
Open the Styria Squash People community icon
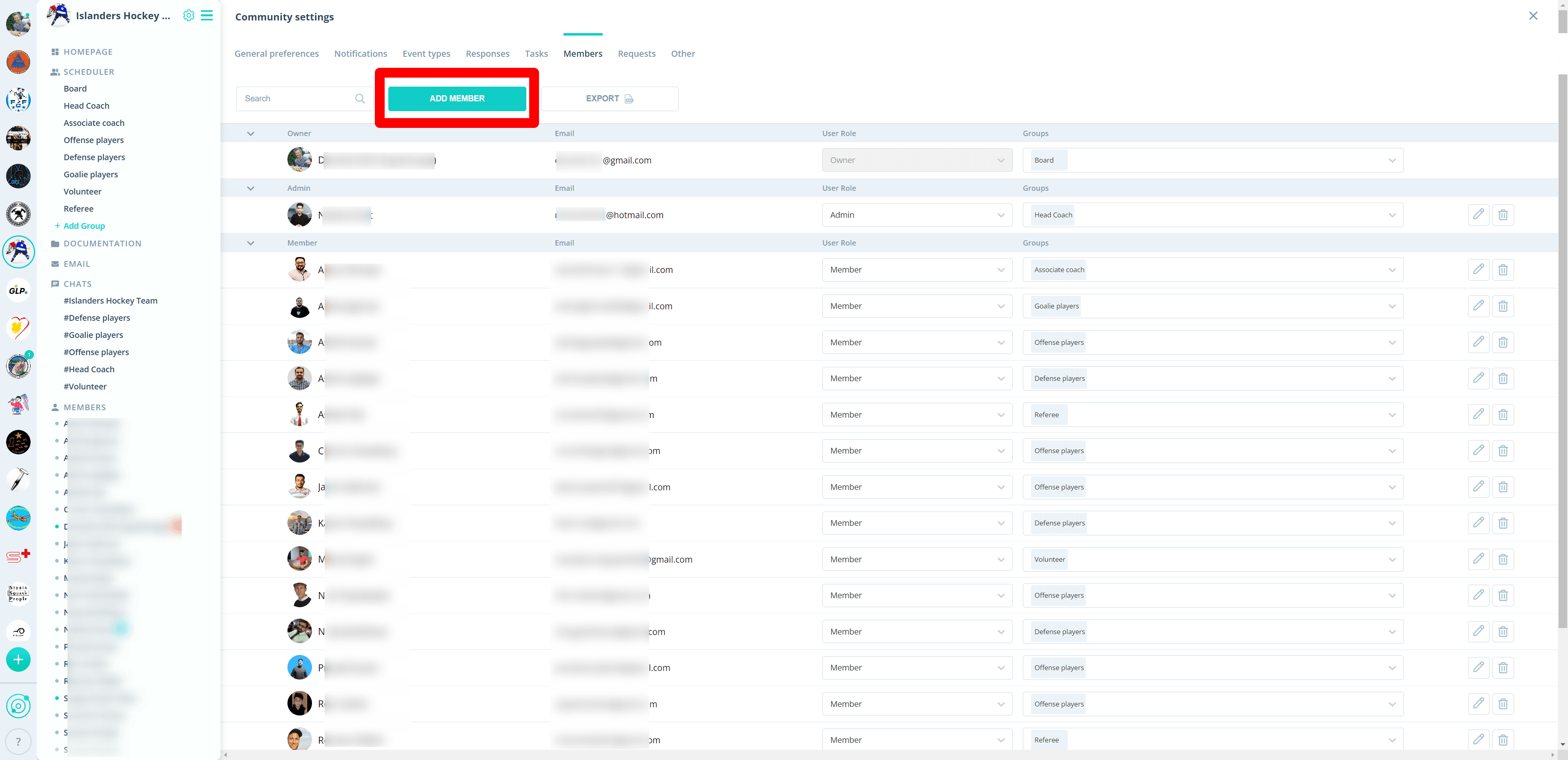(x=18, y=594)
